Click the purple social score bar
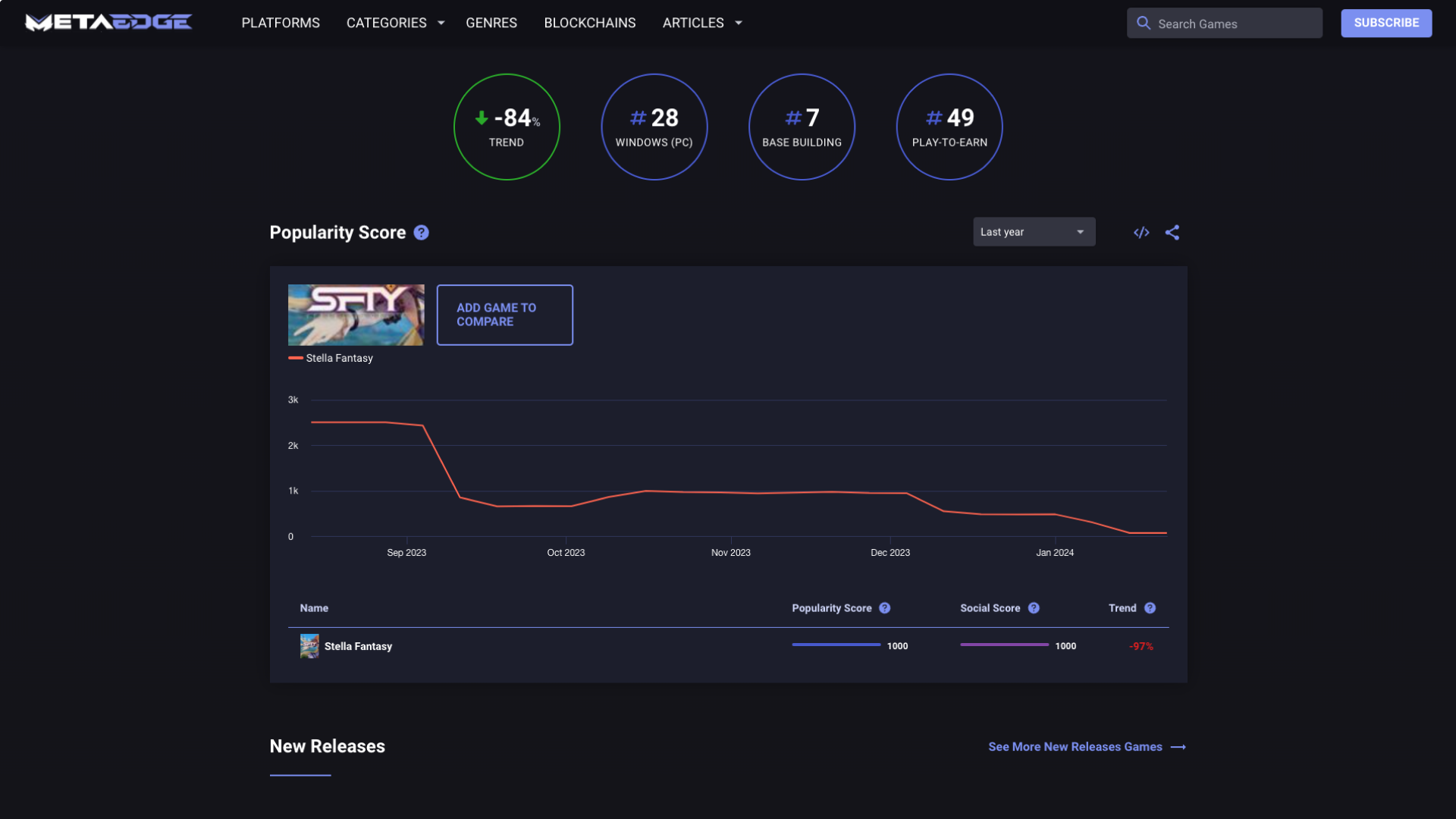This screenshot has height=819, width=1456. coord(1005,645)
